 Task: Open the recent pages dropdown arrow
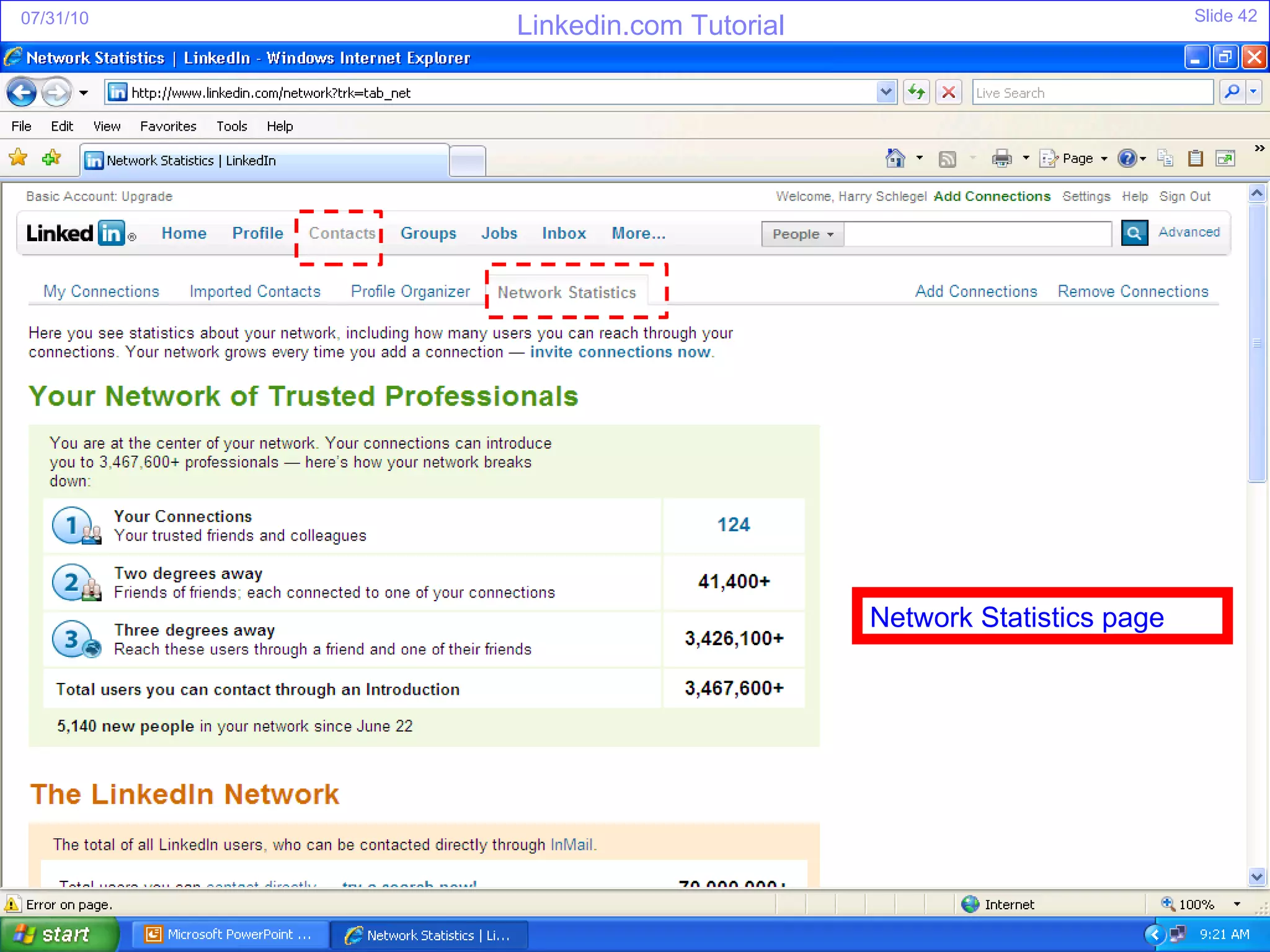click(x=84, y=93)
